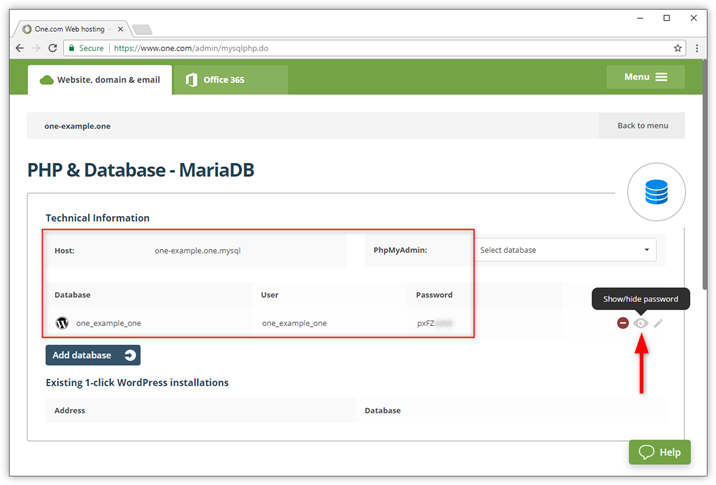This screenshot has height=485, width=716.
Task: Click the Address column header
Action: (69, 411)
